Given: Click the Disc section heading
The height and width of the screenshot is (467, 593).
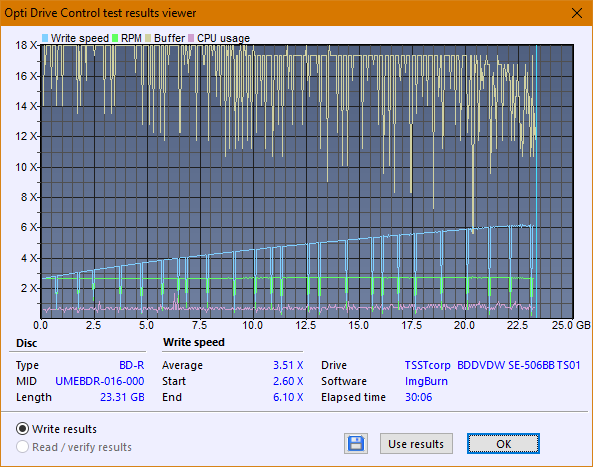Looking at the screenshot, I should (26, 343).
